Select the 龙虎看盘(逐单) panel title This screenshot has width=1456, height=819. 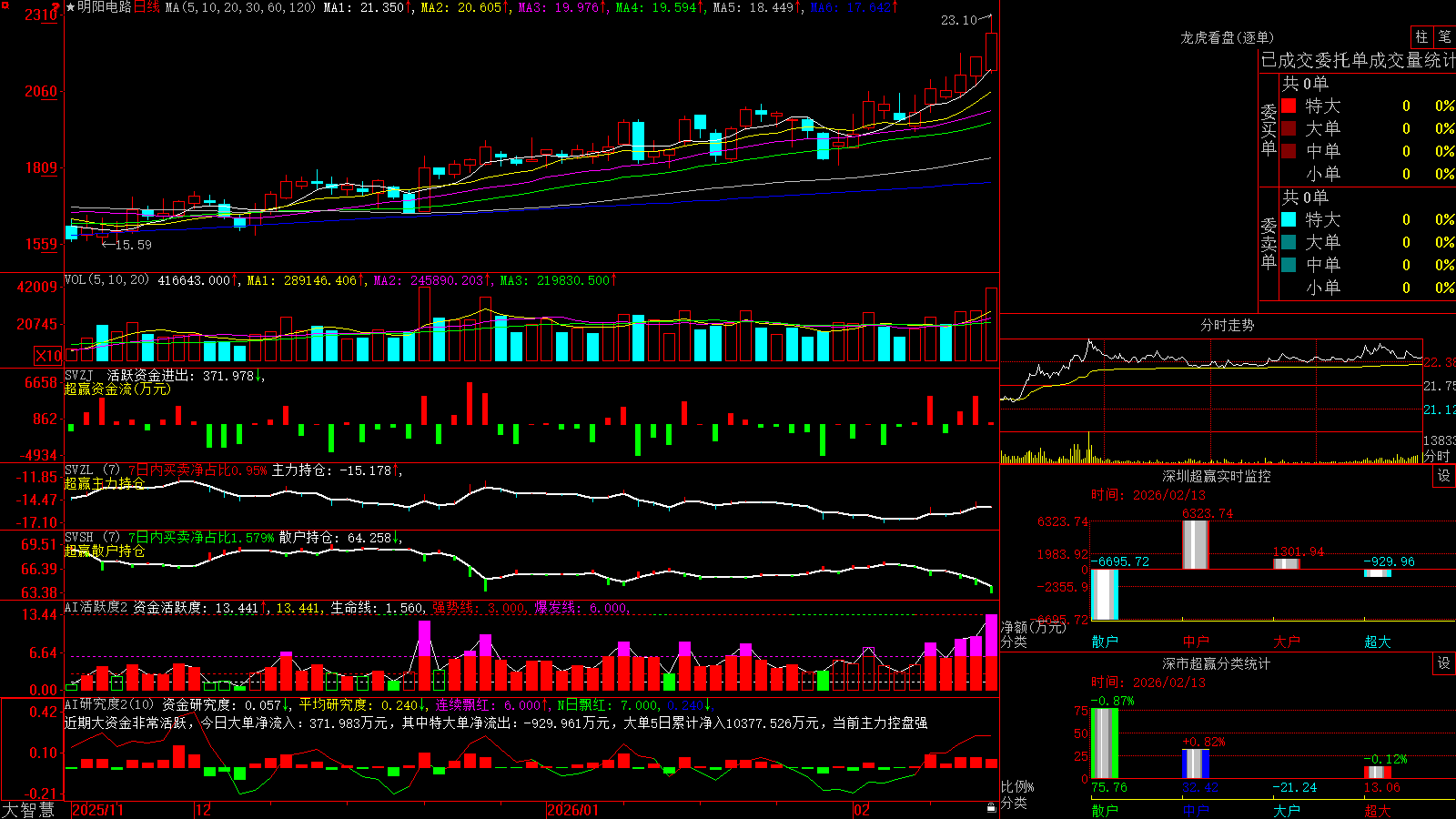(x=1227, y=37)
